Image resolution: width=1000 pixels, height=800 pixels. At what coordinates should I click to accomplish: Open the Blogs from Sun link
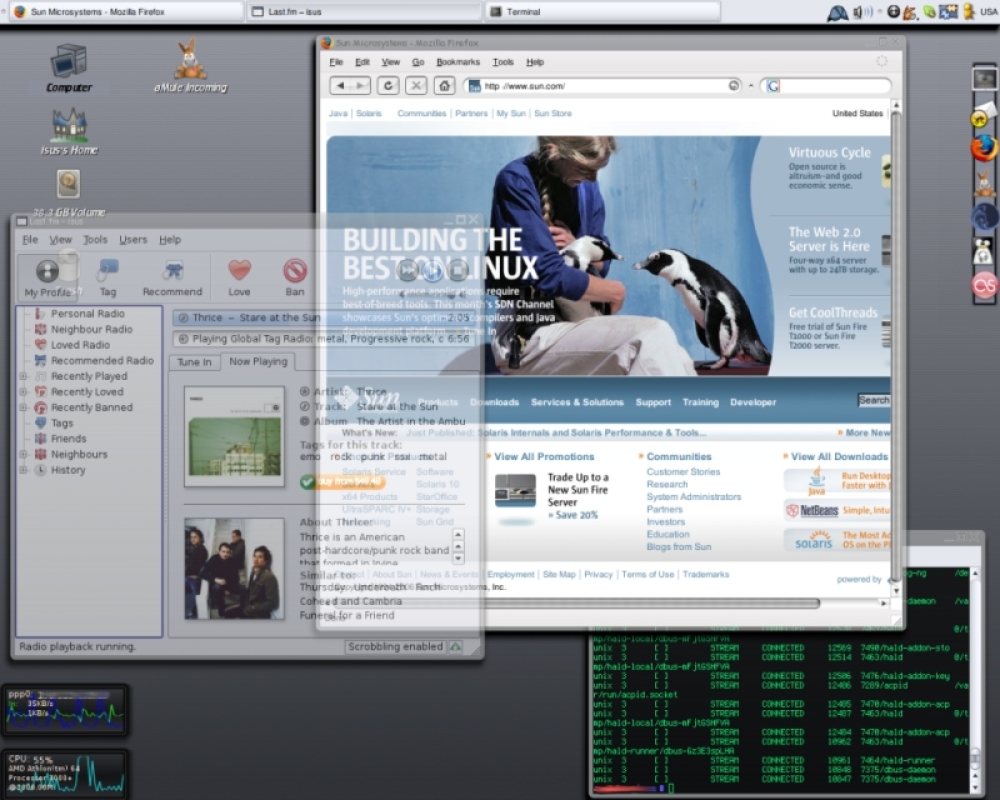point(679,547)
